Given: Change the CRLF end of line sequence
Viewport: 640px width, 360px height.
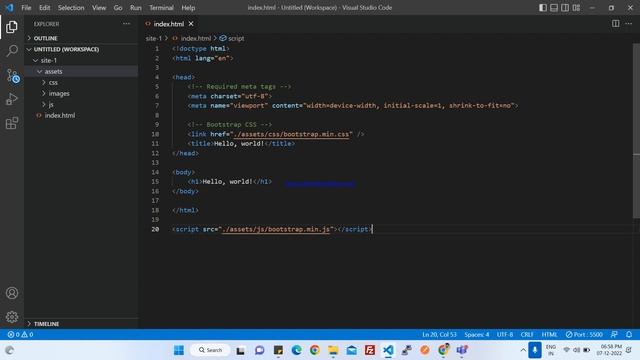Looking at the screenshot, I should click(527, 334).
